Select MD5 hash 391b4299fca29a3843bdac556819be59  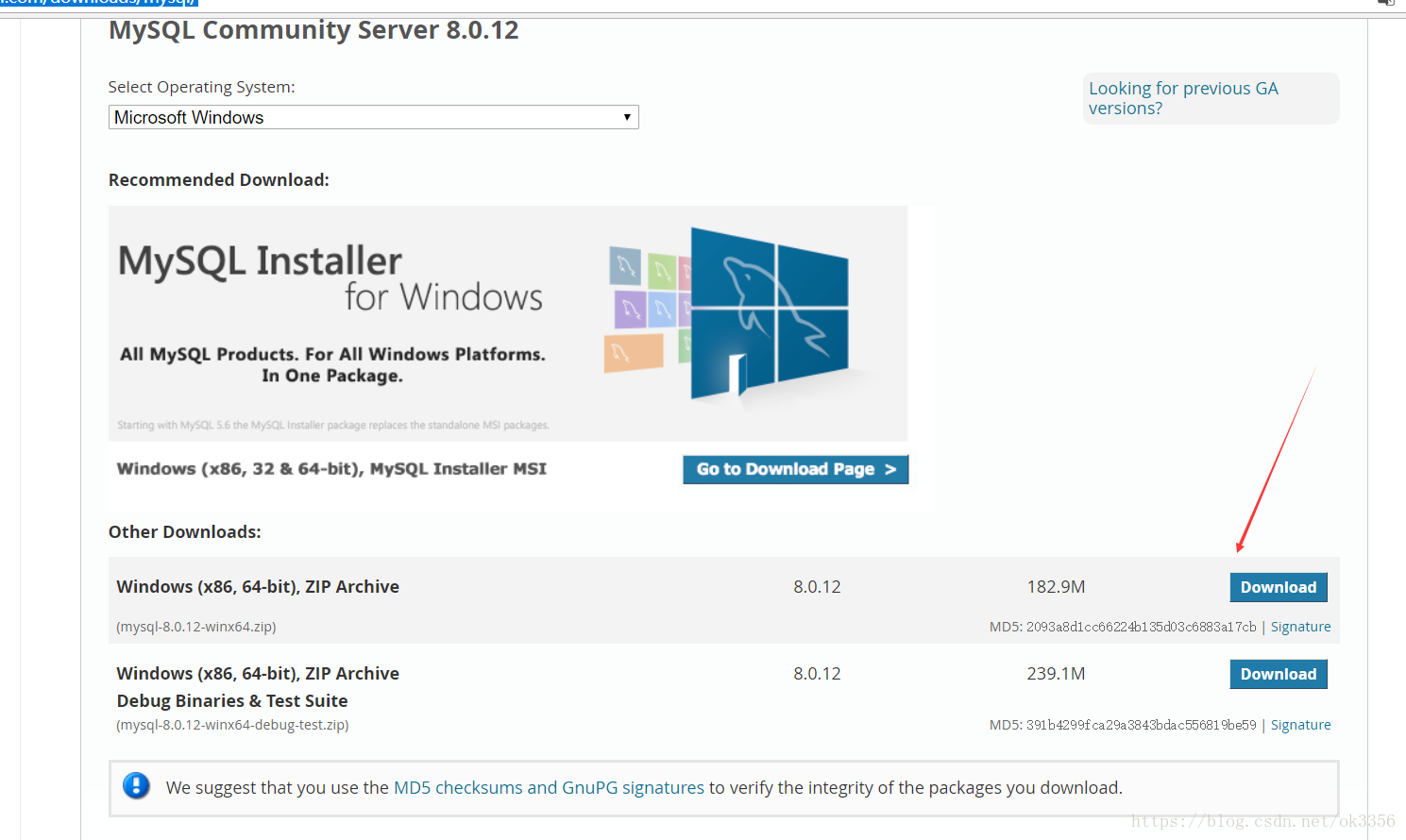pyautogui.click(x=1141, y=725)
